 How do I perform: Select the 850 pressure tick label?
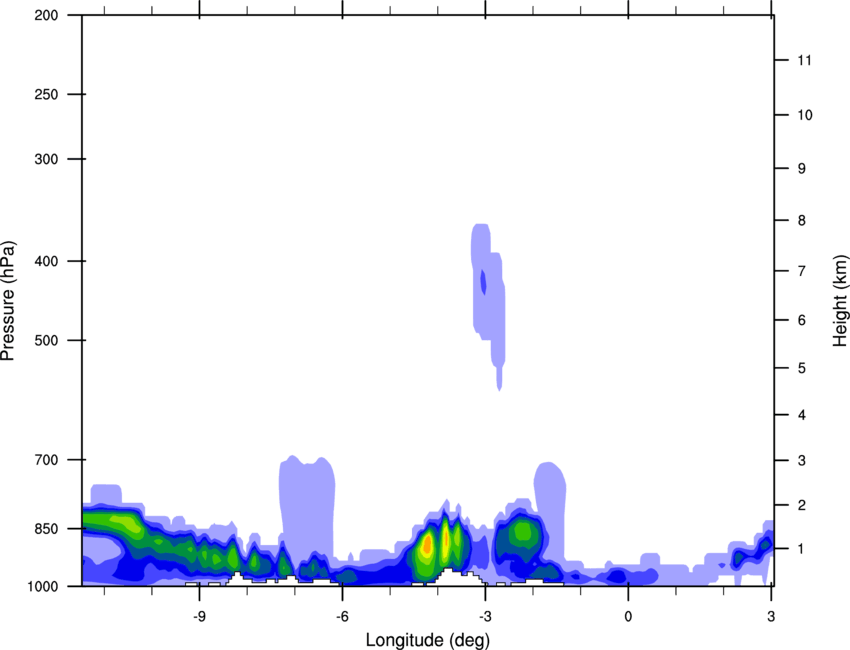tap(46, 529)
